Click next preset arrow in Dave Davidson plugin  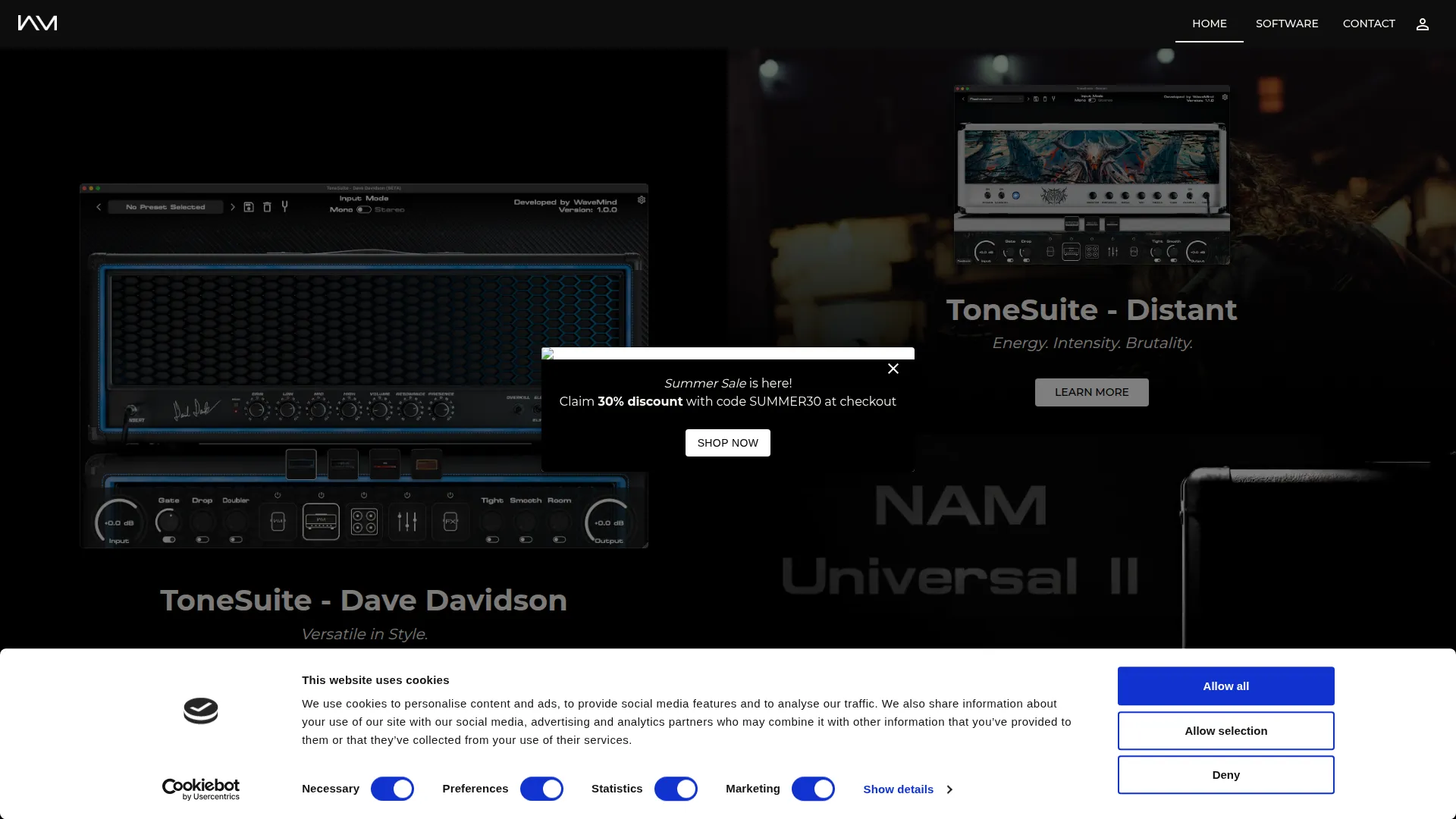(x=232, y=207)
